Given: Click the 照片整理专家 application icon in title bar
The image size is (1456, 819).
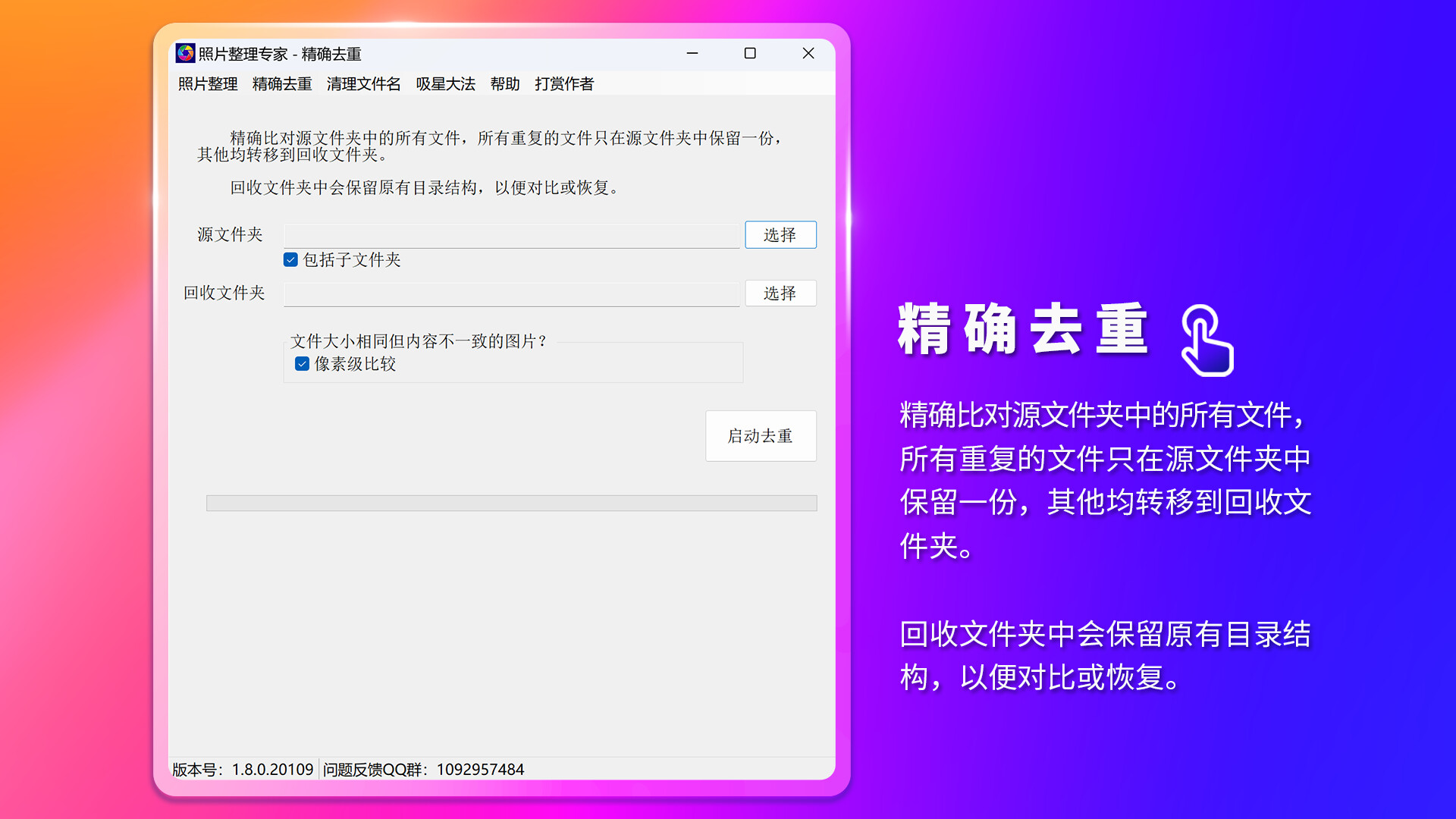Looking at the screenshot, I should (185, 54).
